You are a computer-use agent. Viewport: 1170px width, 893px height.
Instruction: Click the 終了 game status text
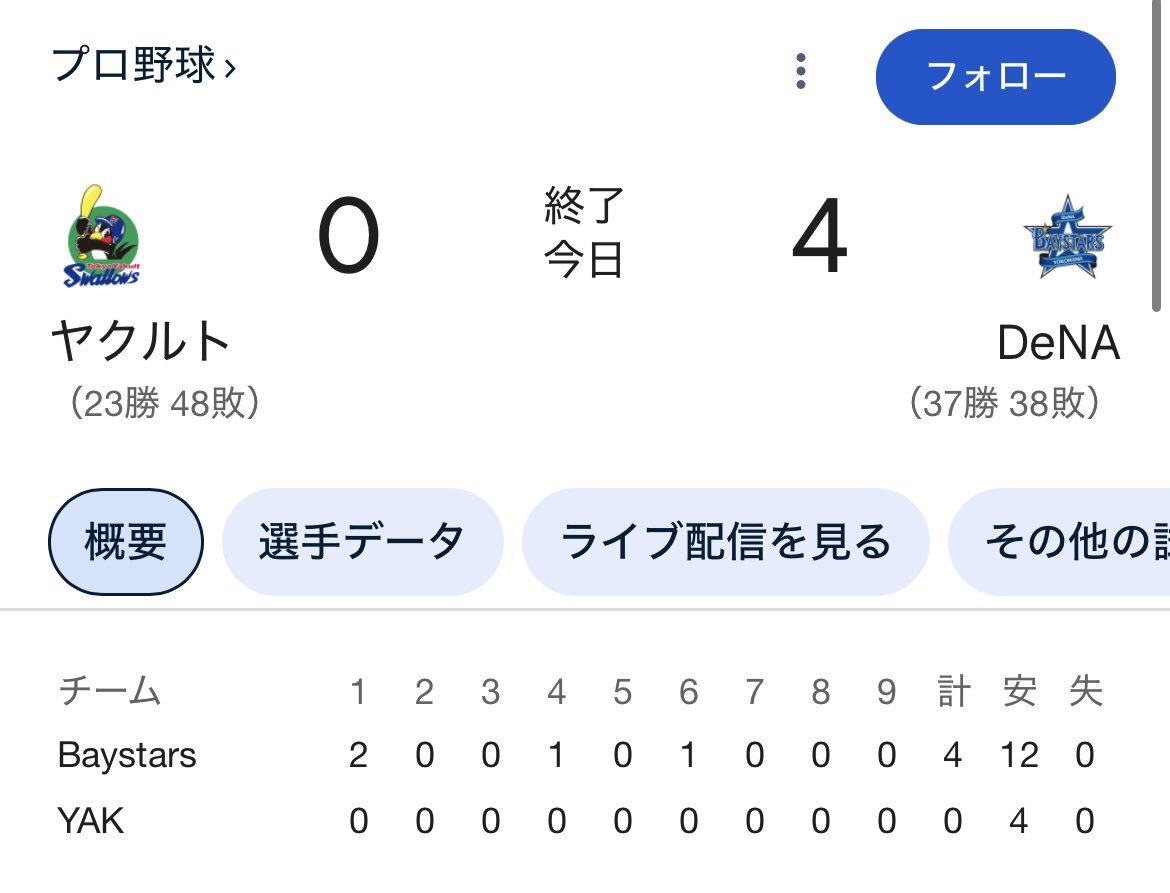(584, 205)
